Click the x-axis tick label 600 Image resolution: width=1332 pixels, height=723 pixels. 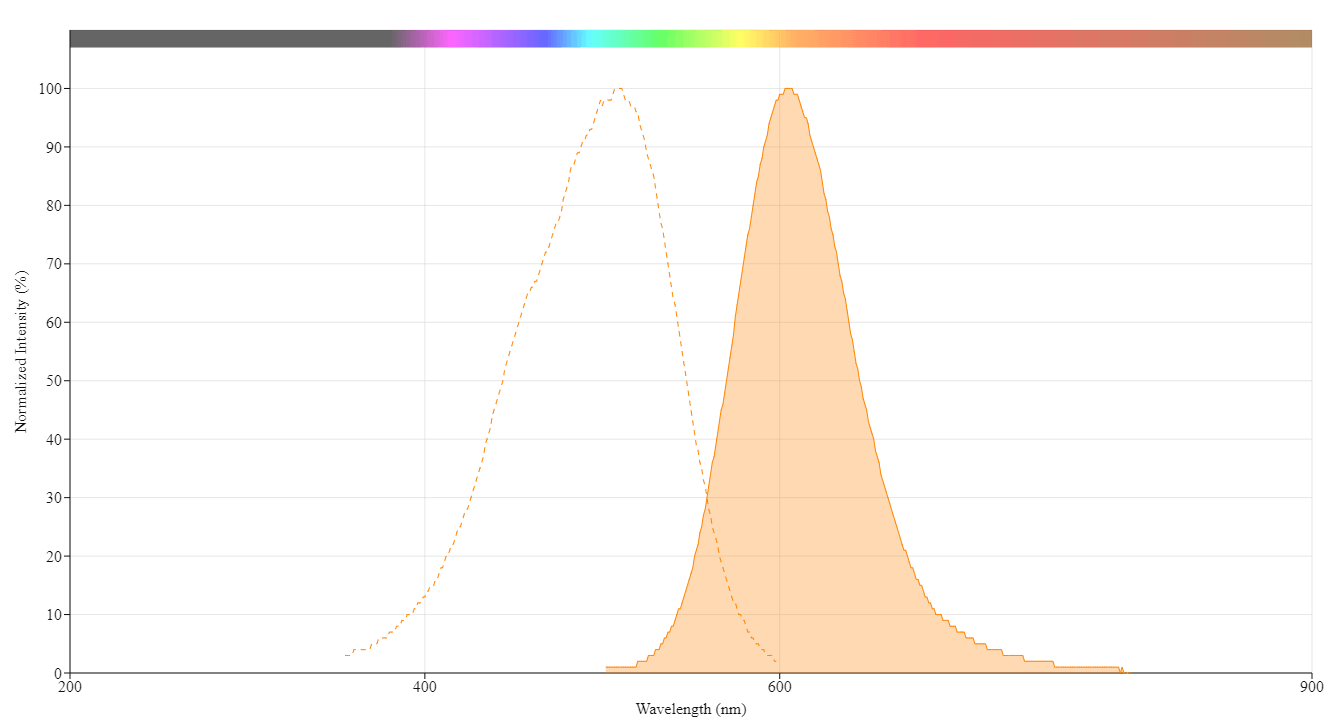pyautogui.click(x=779, y=687)
